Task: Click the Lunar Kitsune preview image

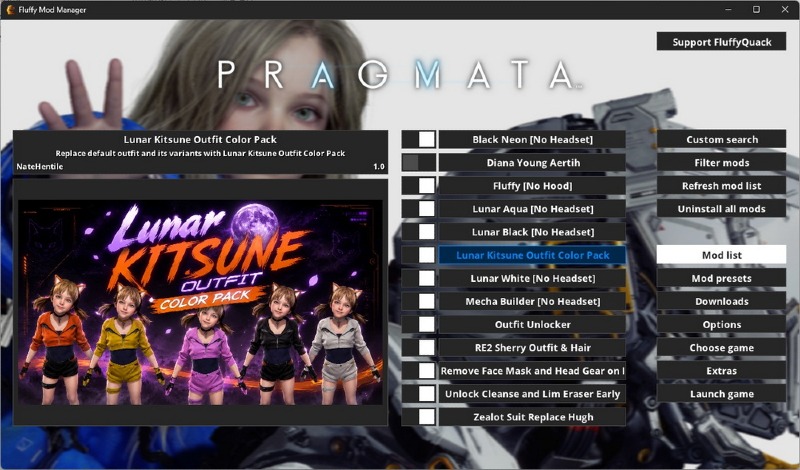Action: (200, 302)
